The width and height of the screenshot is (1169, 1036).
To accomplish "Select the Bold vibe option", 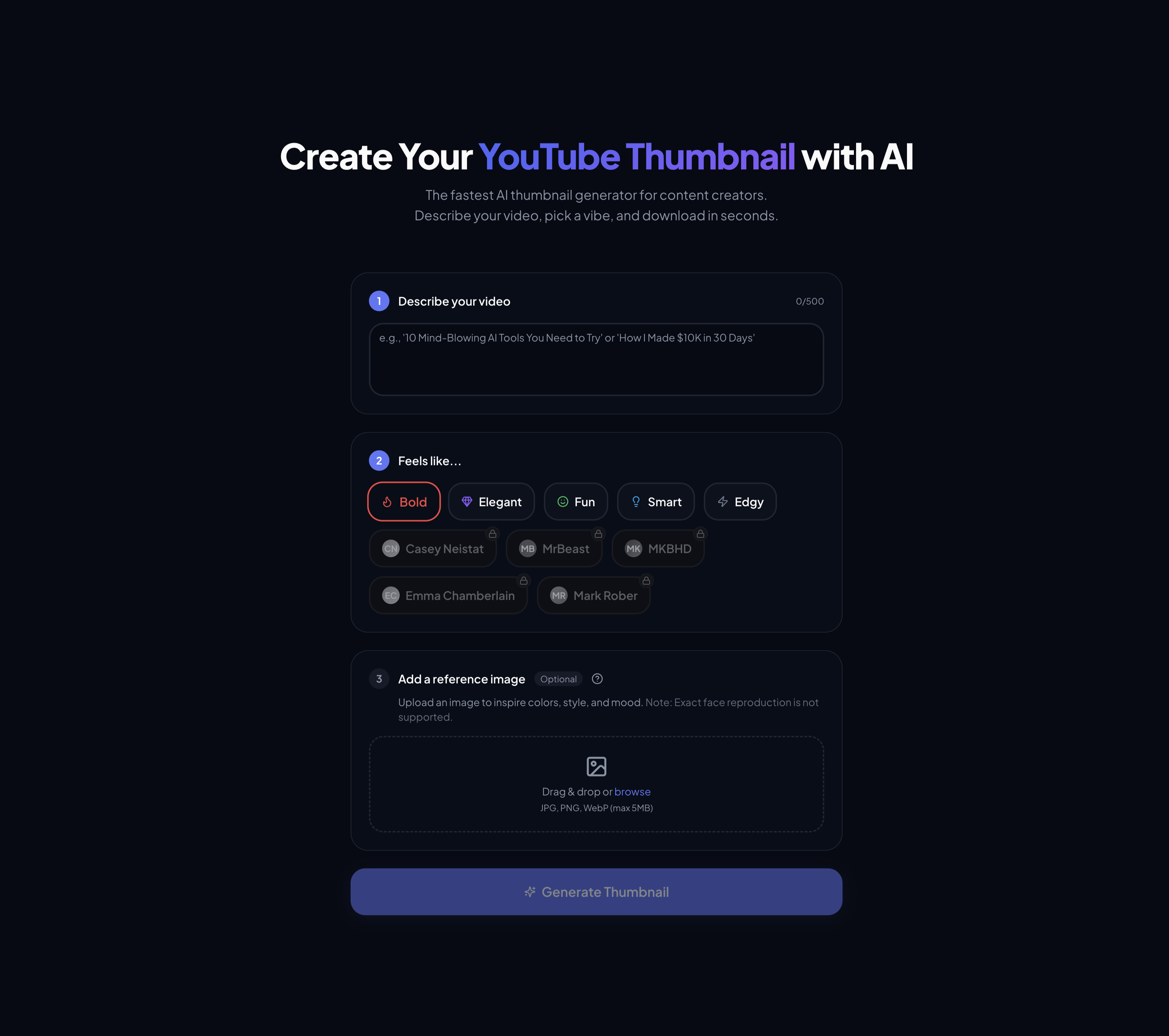I will [404, 502].
